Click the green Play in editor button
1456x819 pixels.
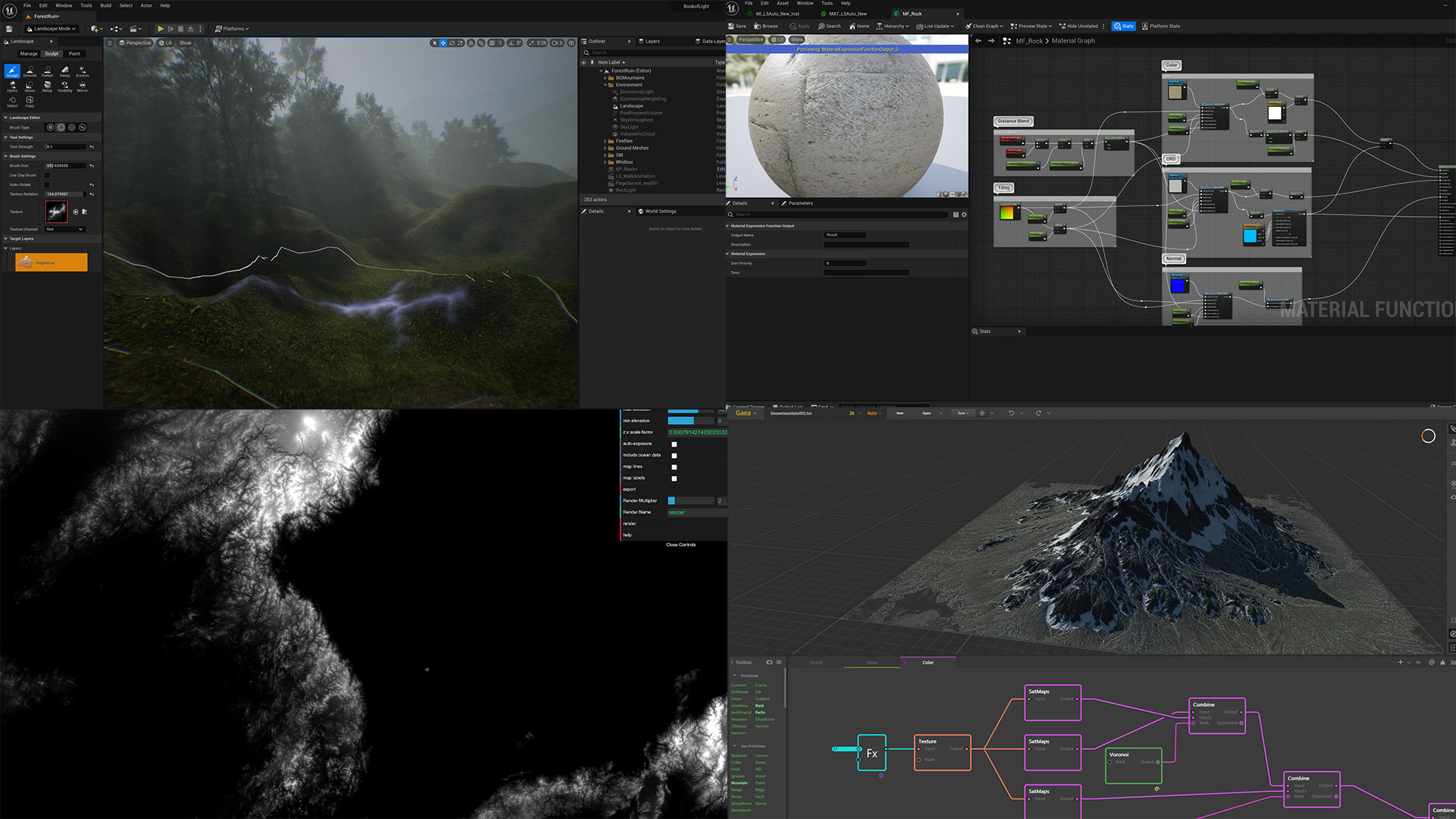160,29
